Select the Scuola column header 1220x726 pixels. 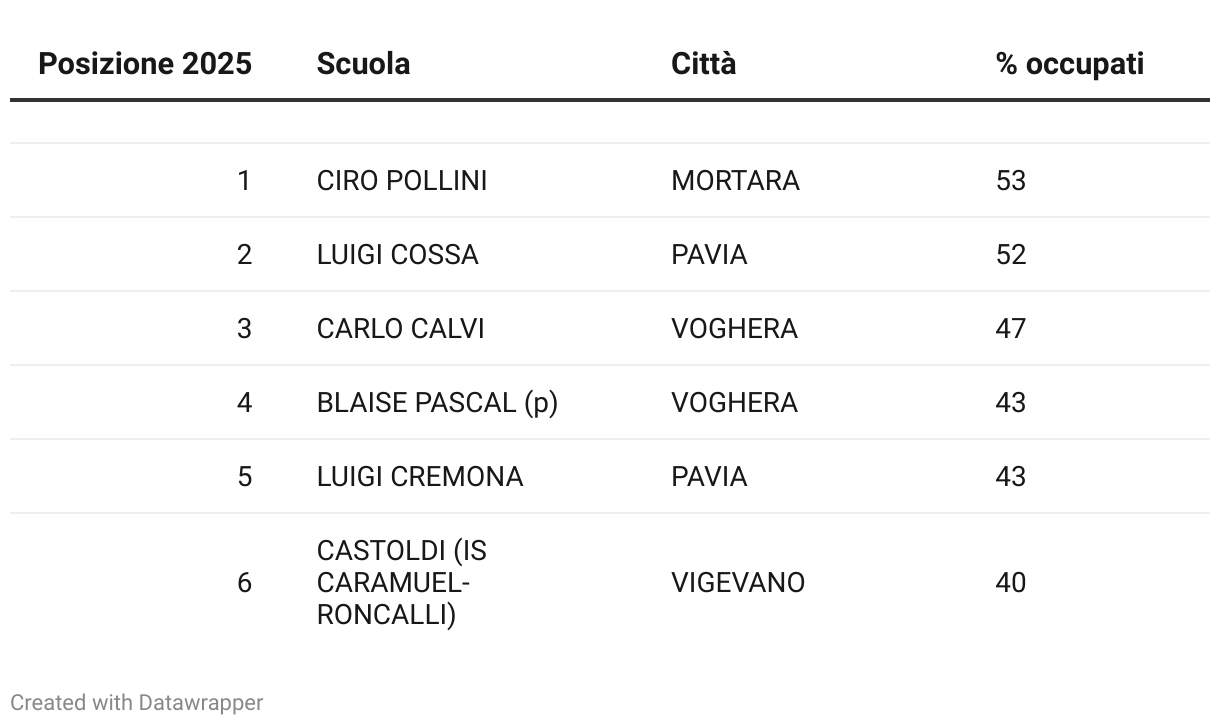pos(363,64)
